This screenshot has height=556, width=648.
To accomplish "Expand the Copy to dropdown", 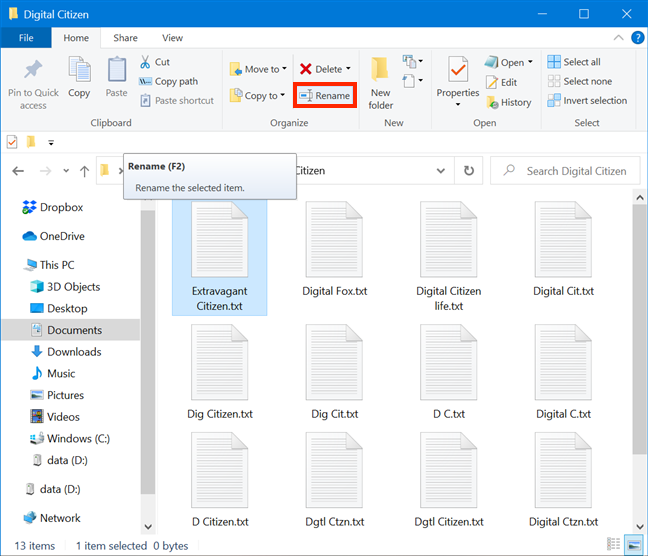I will (x=283, y=95).
